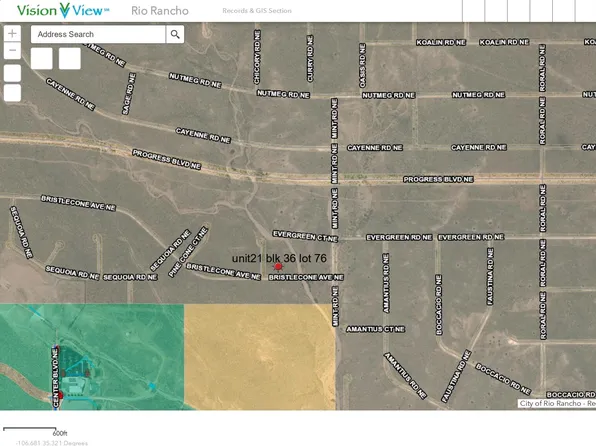Click the Vision View logo

[x=63, y=11]
